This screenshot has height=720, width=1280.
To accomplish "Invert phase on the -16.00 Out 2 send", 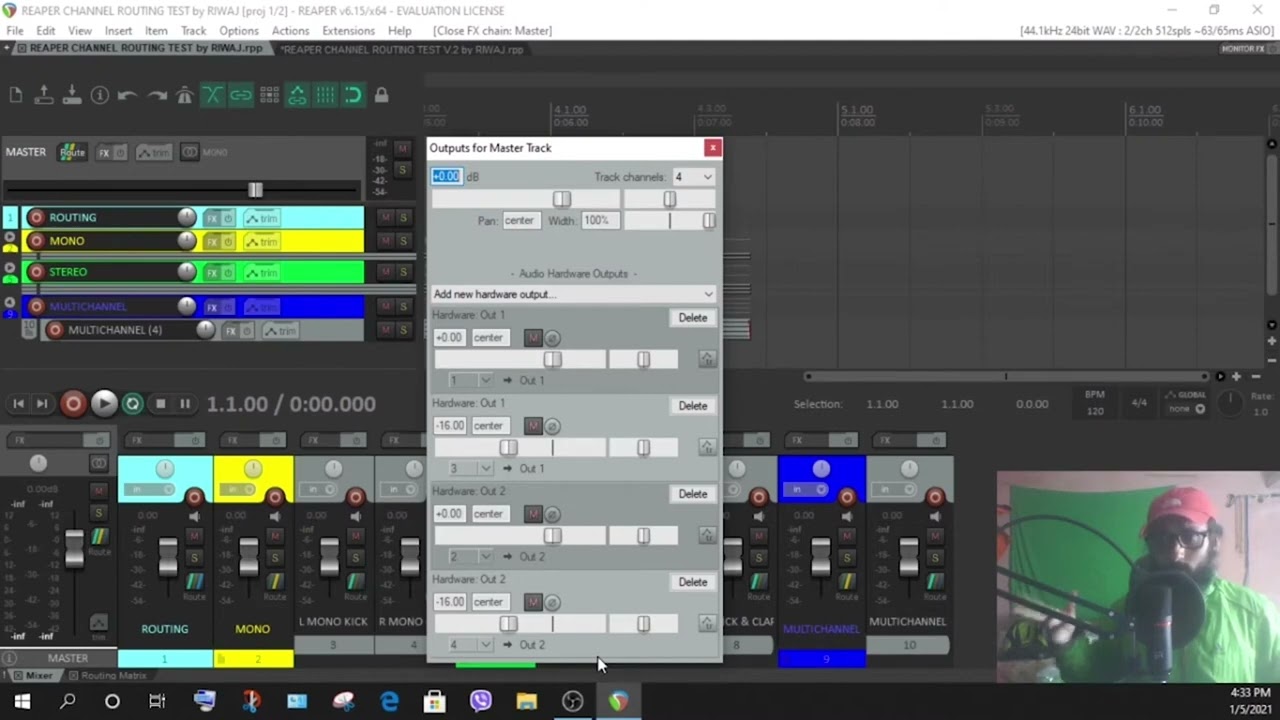I will point(553,602).
